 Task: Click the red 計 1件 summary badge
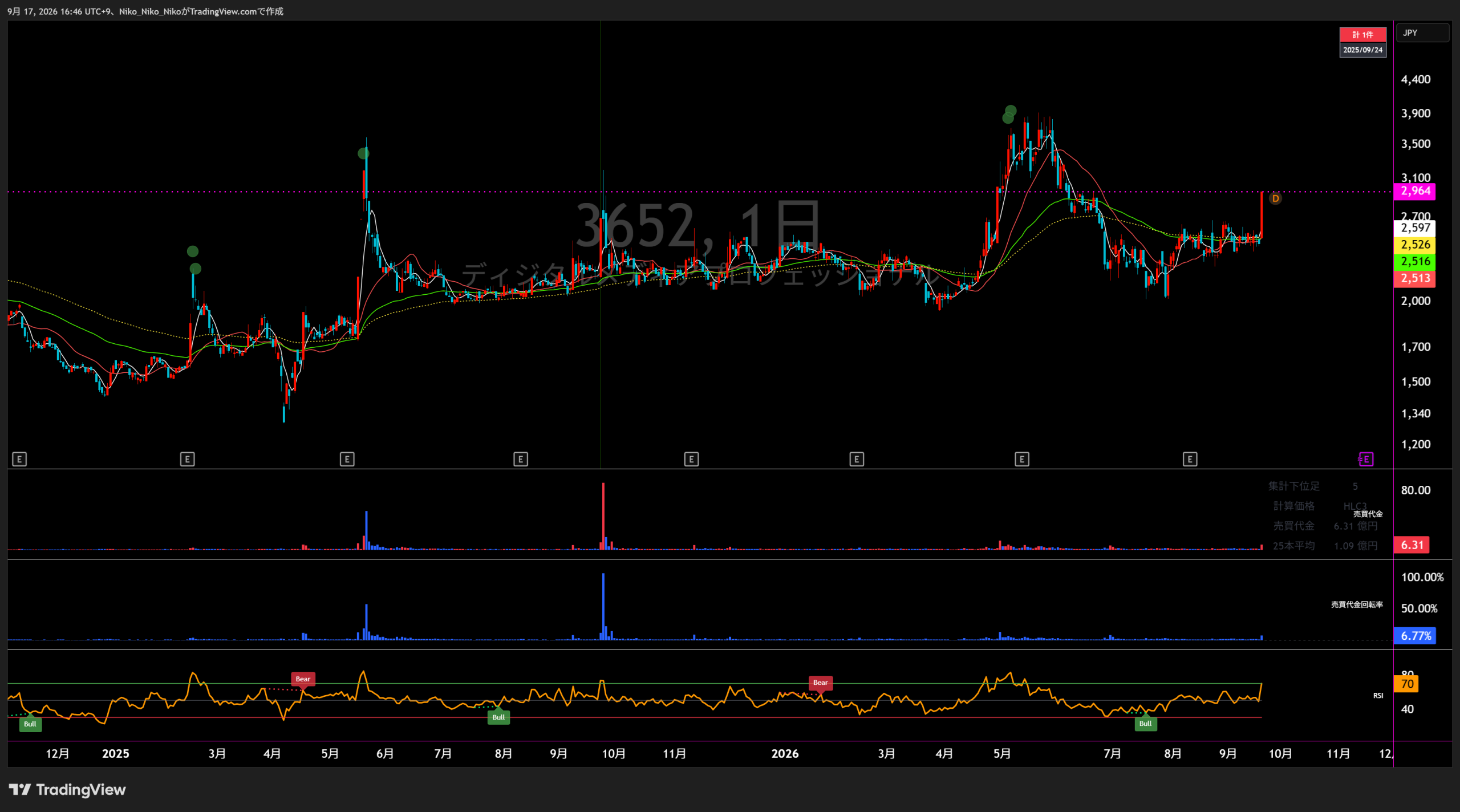1362,35
